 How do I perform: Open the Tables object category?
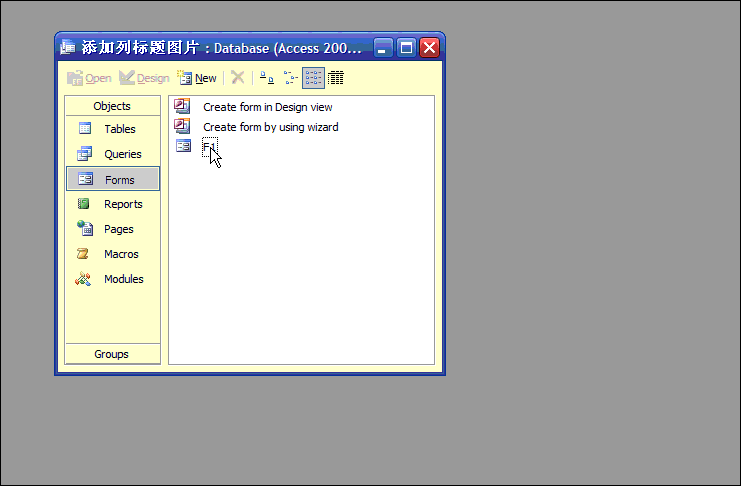click(112, 129)
